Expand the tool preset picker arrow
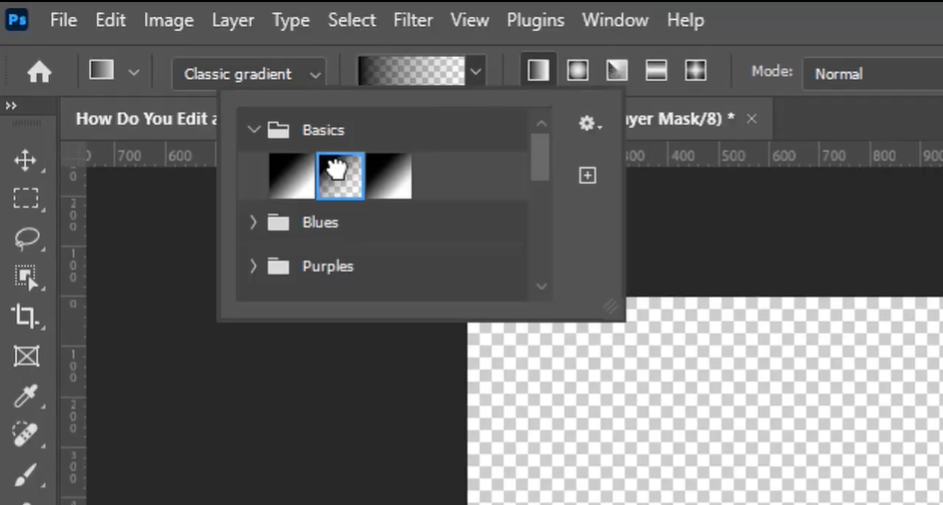This screenshot has height=505, width=943. (x=134, y=73)
